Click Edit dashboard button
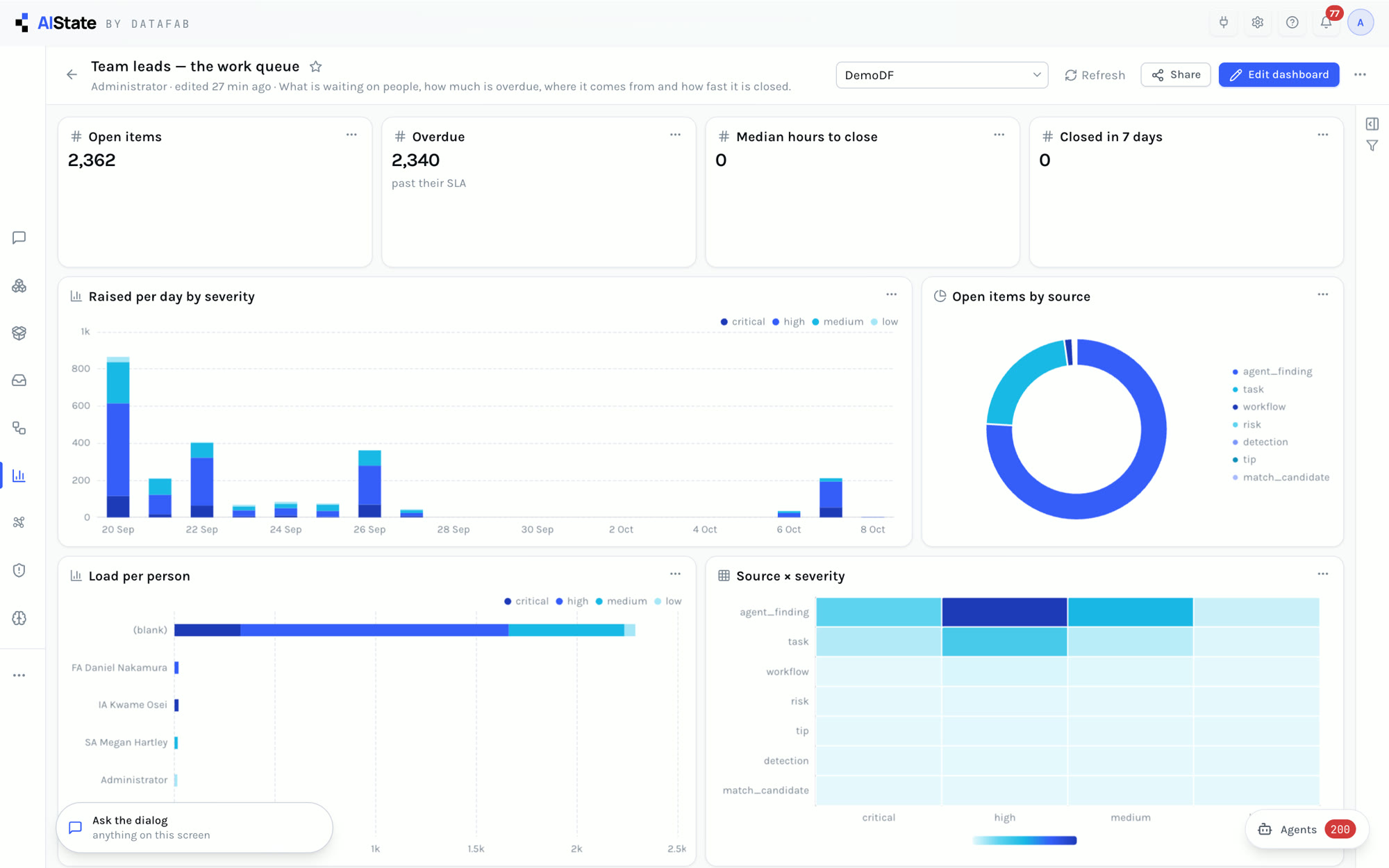Viewport: 1389px width, 868px height. [1279, 74]
